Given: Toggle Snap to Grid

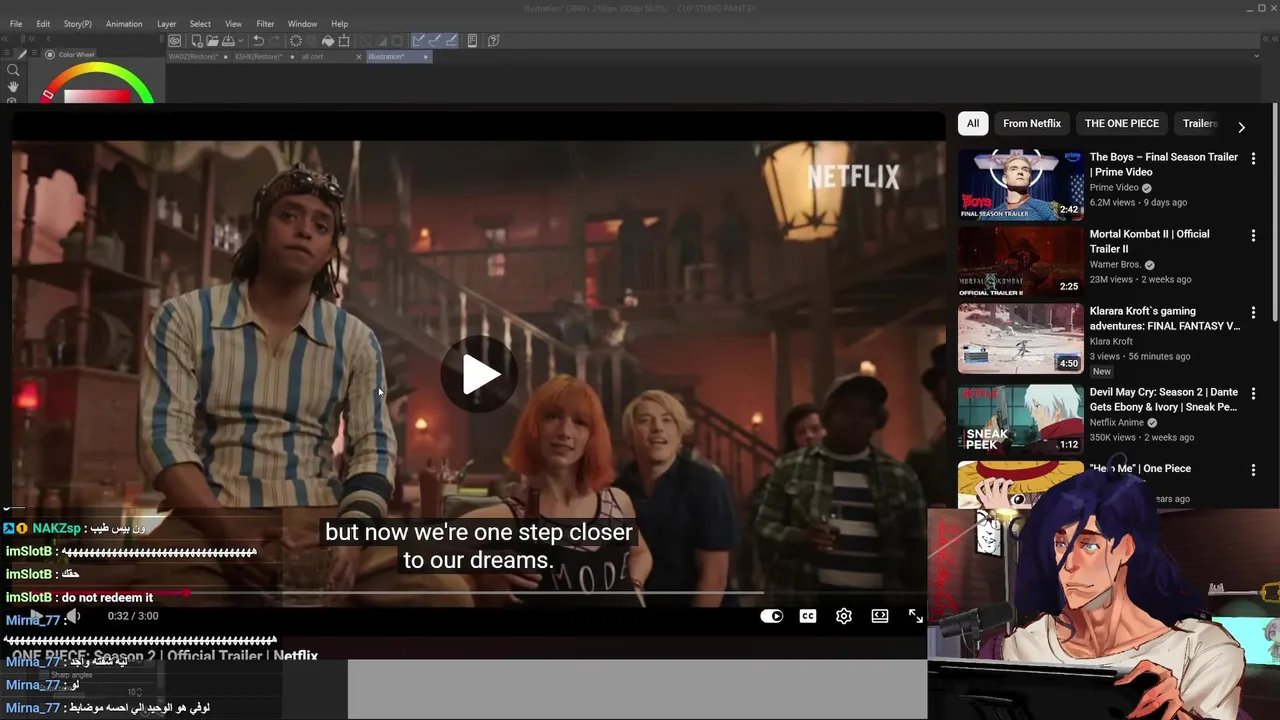Looking at the screenshot, I should [x=451, y=41].
